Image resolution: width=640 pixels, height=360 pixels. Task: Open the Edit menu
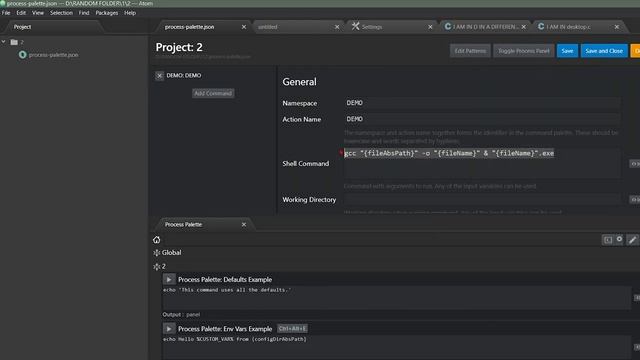tap(21, 13)
